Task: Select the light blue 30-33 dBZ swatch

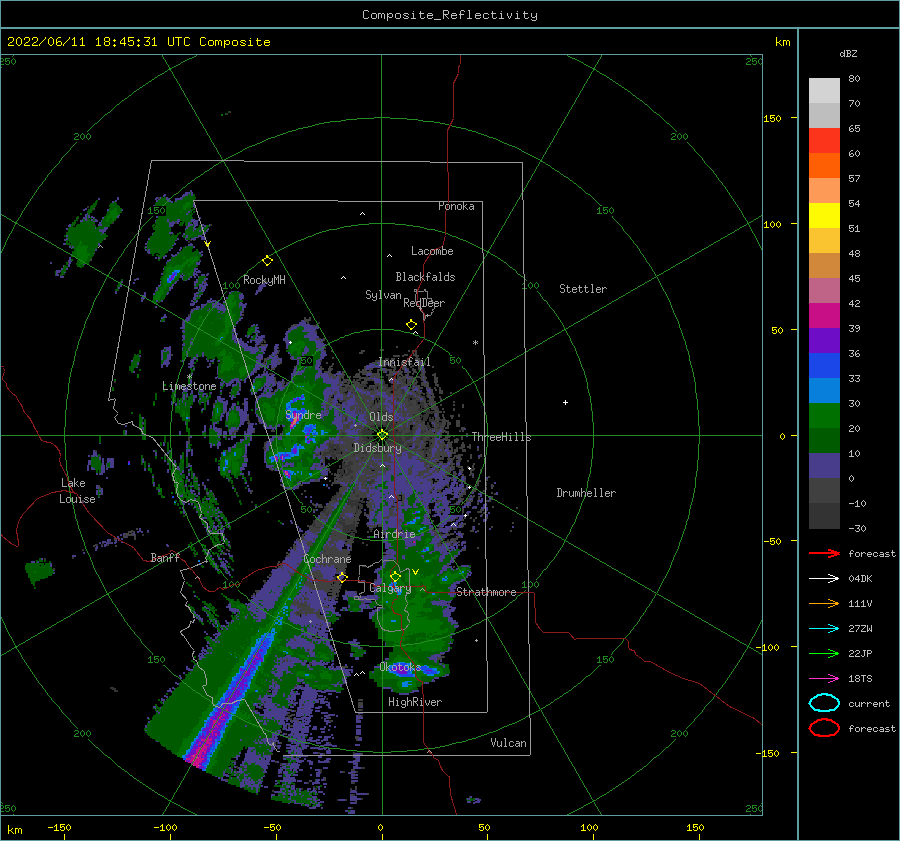Action: 824,390
